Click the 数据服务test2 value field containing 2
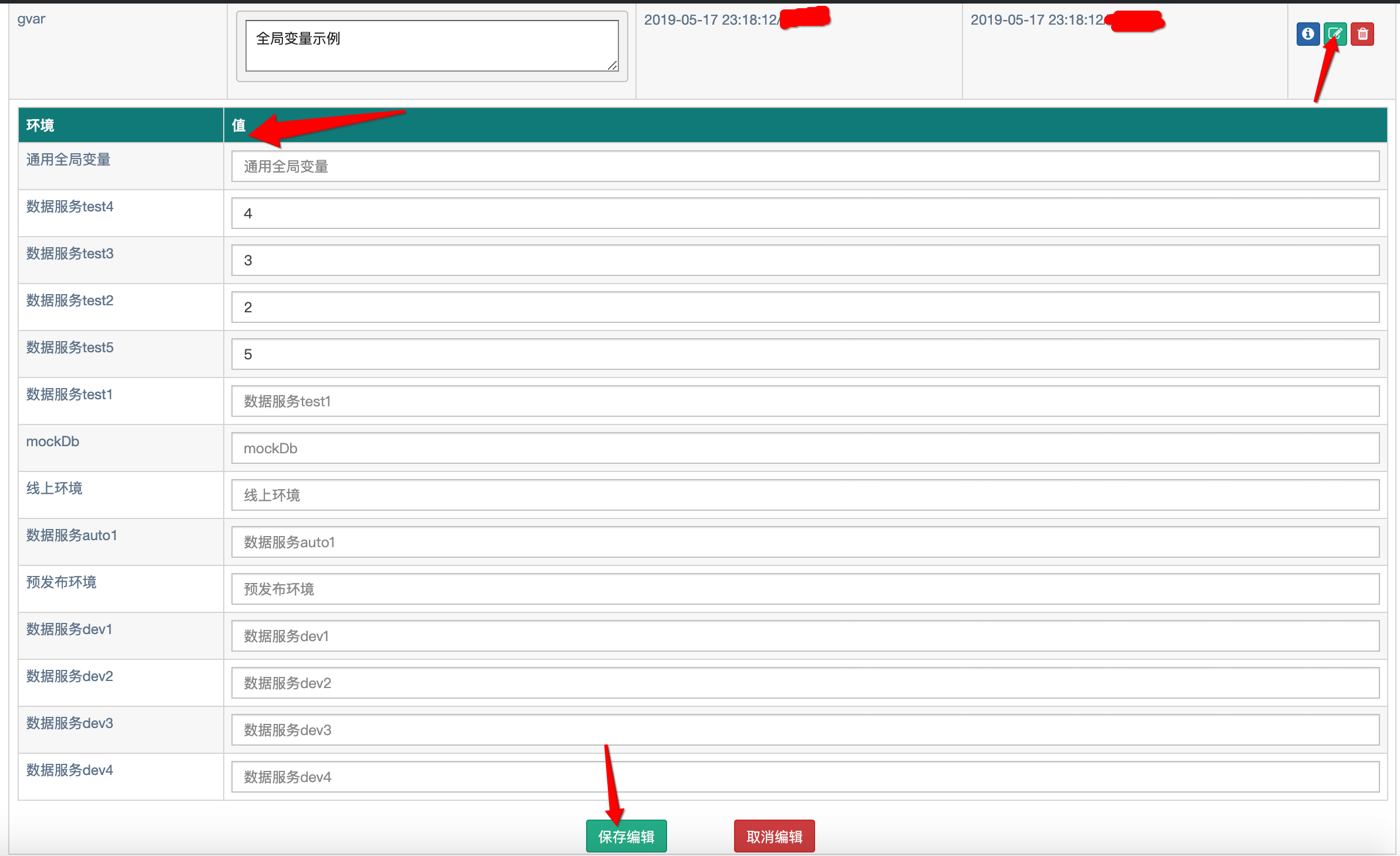 tap(805, 307)
